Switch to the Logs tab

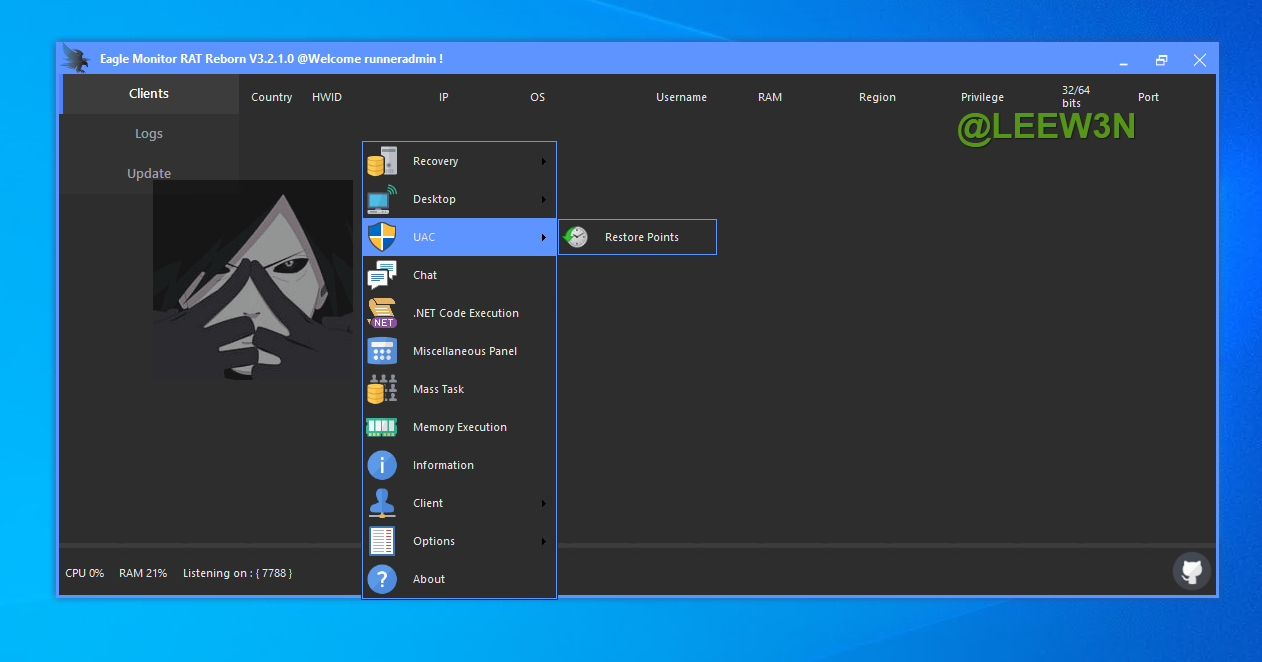click(x=149, y=134)
